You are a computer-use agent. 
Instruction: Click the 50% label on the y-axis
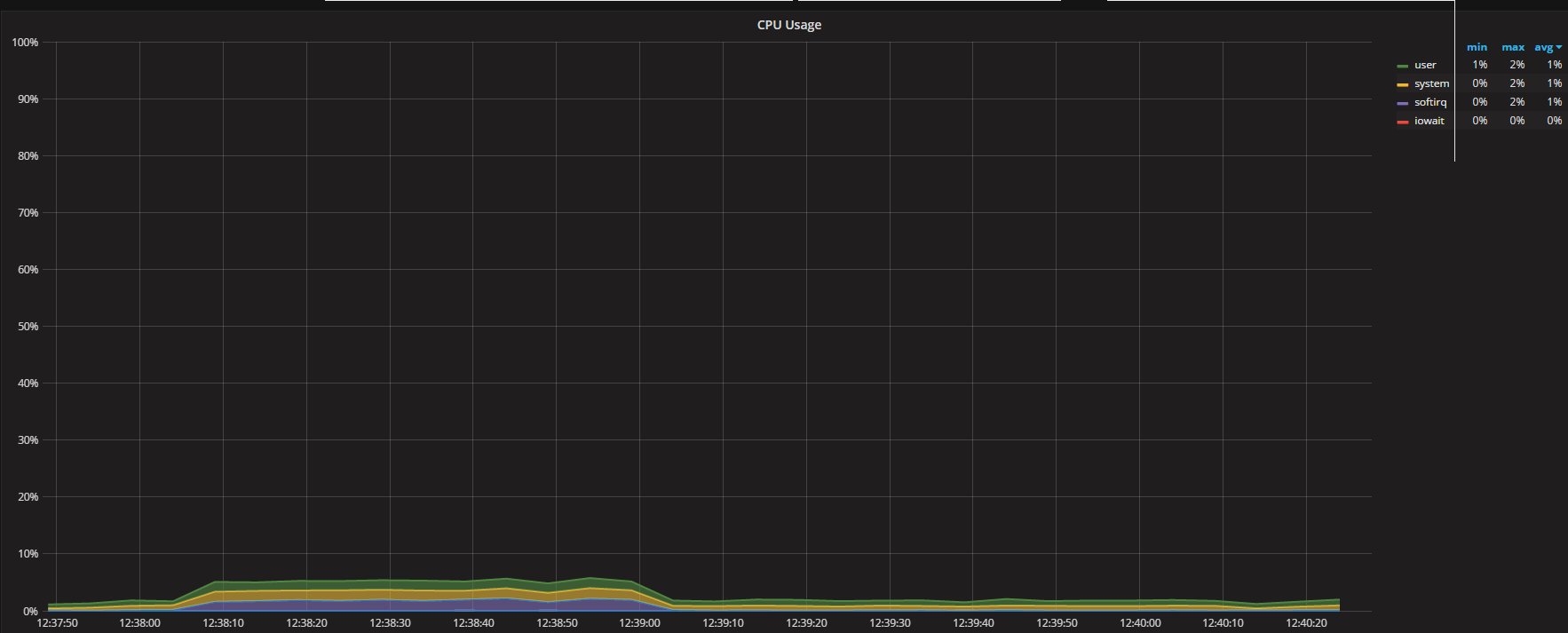(26, 327)
